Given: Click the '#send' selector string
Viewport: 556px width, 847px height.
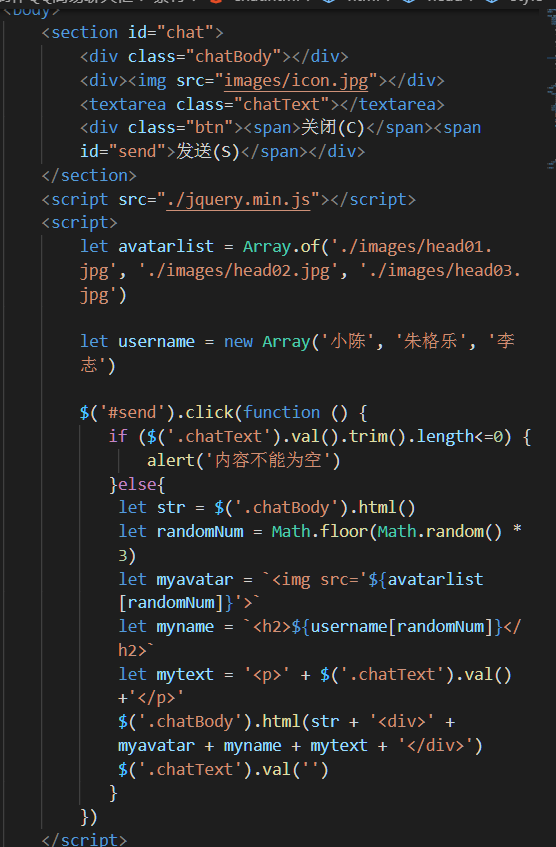Looking at the screenshot, I should click(x=132, y=413).
